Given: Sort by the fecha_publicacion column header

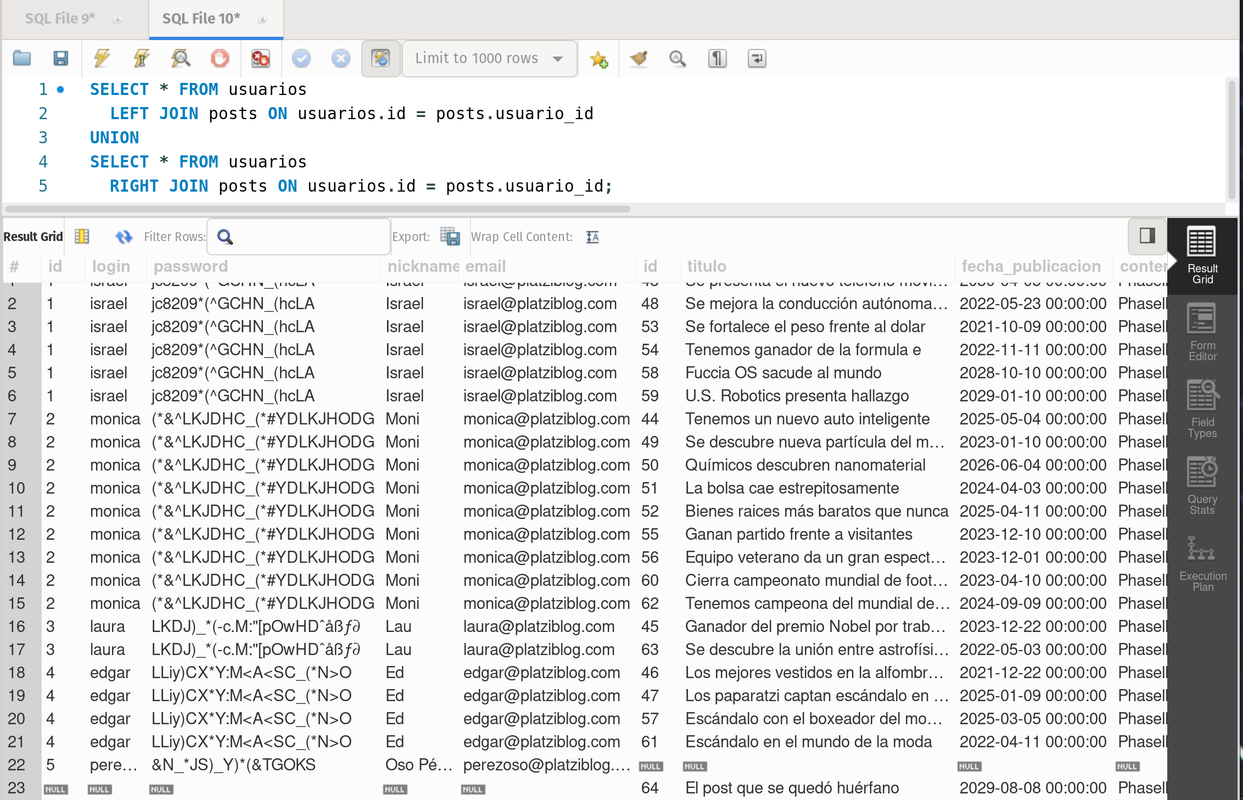Looking at the screenshot, I should coord(1031,266).
